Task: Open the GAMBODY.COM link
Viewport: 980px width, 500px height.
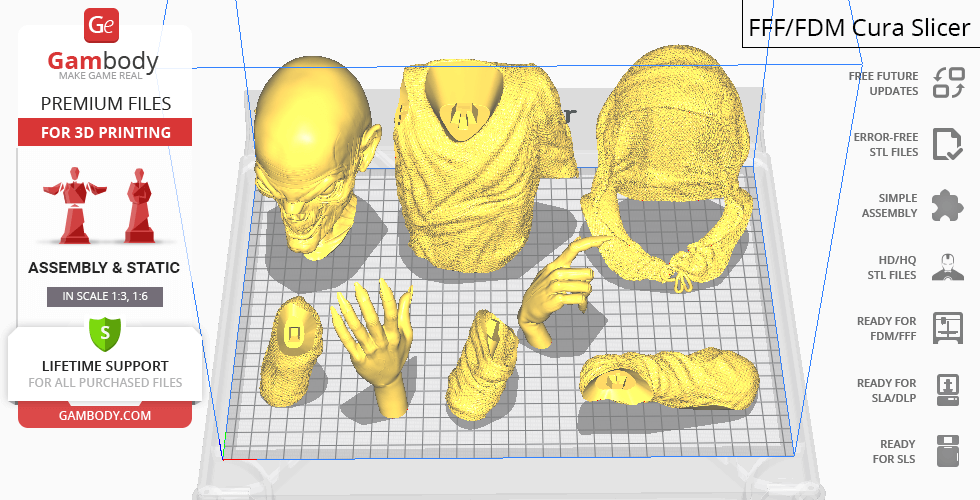Action: point(104,415)
